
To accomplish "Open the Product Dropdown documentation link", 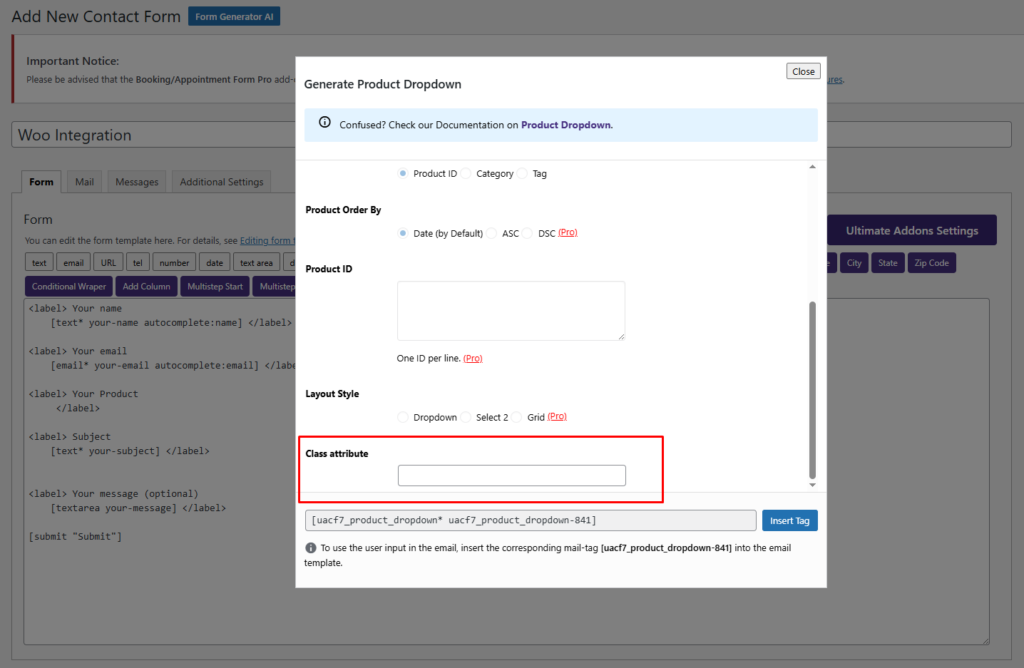I will (566, 125).
